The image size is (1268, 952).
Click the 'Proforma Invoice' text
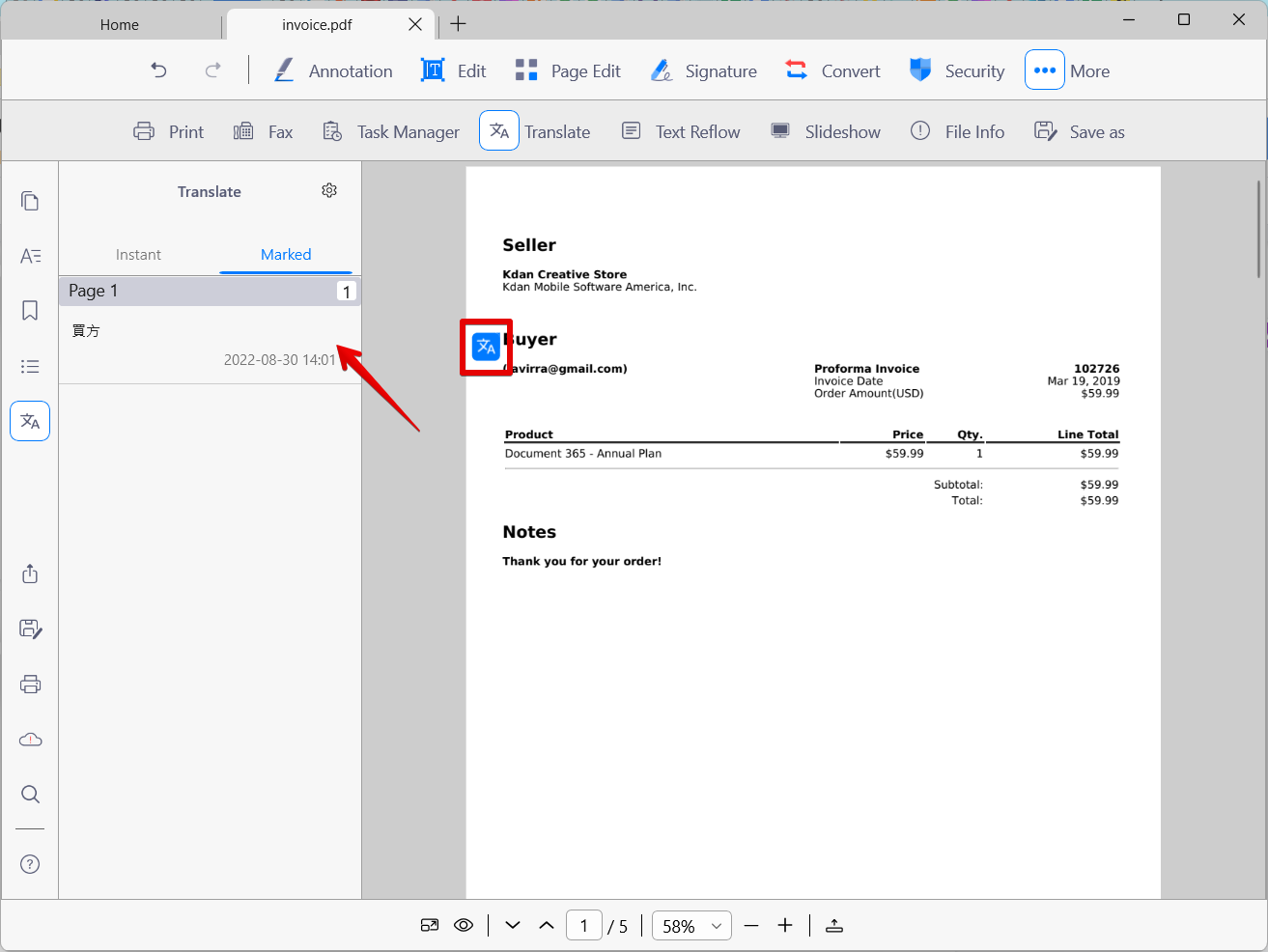866,369
